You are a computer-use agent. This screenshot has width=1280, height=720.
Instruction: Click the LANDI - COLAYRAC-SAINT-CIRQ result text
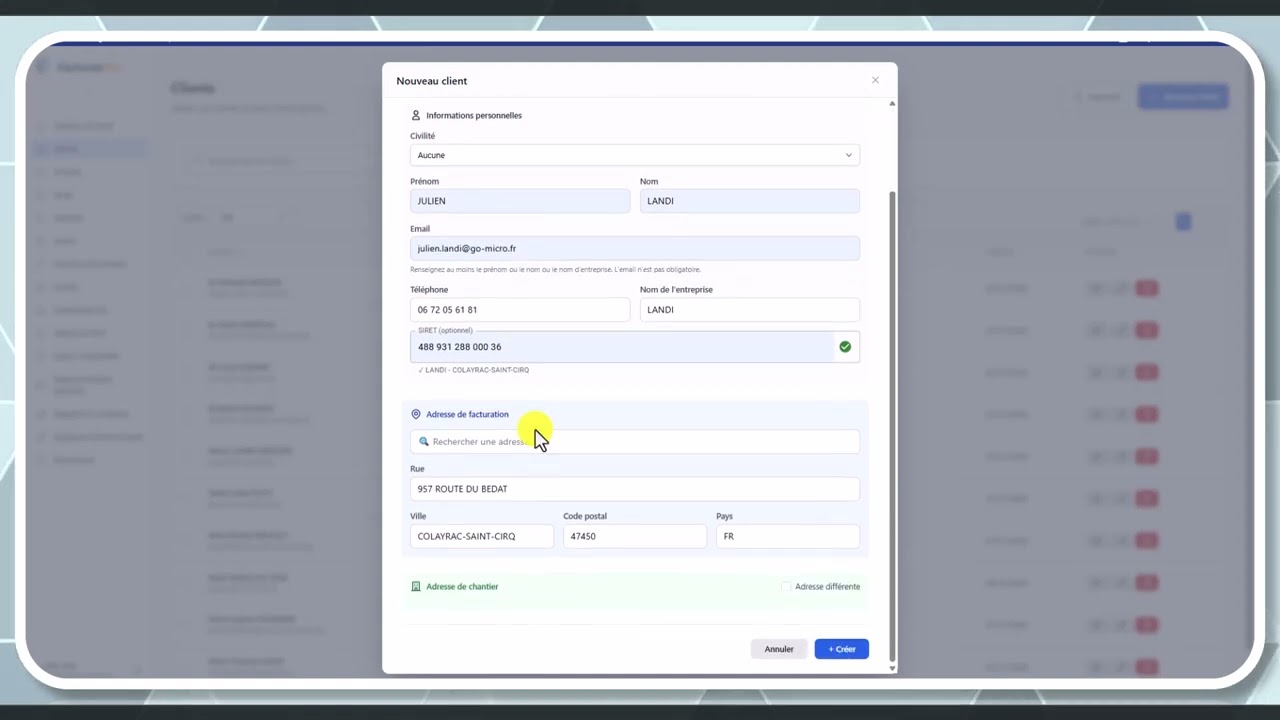pos(477,370)
